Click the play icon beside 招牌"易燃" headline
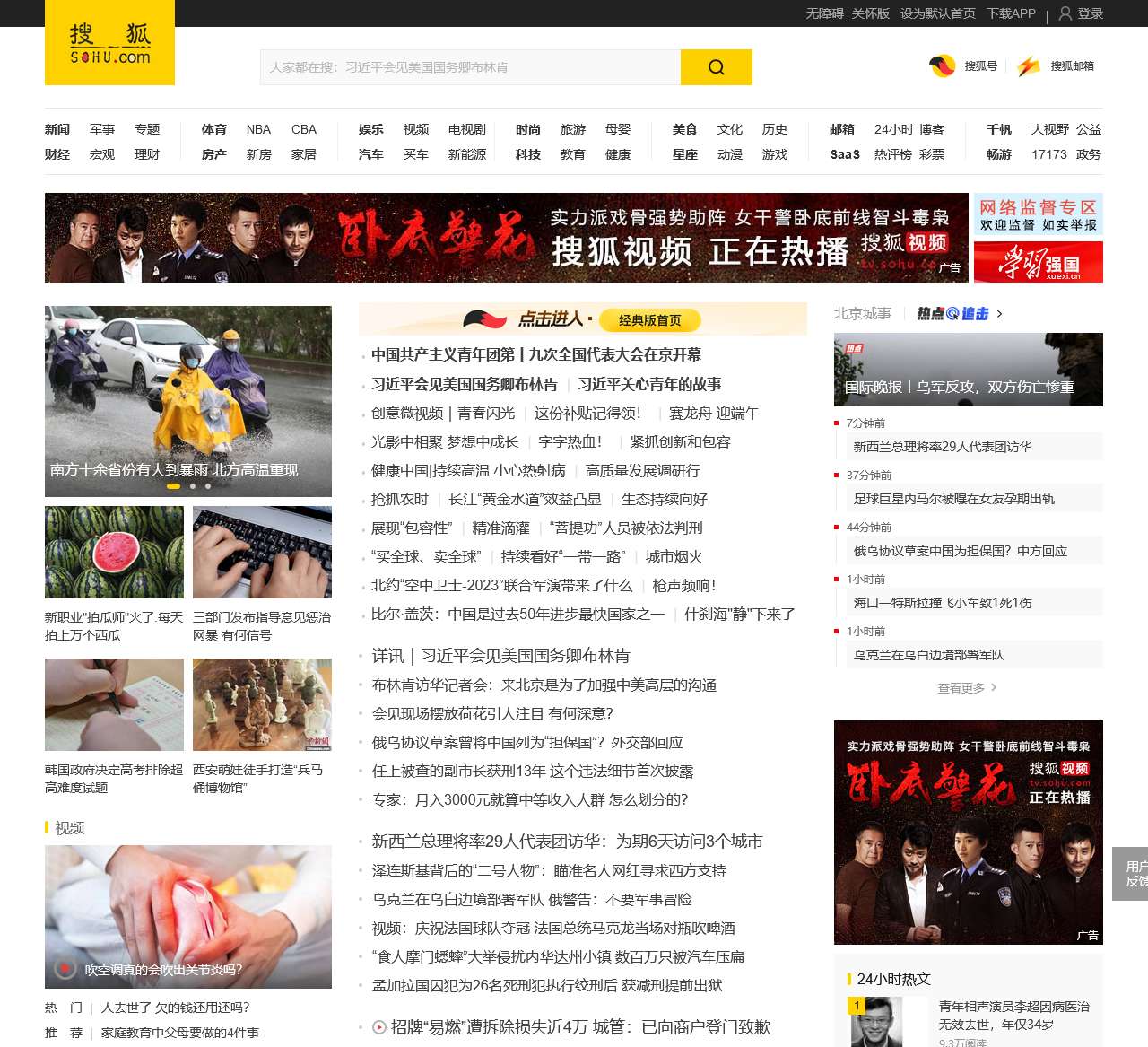This screenshot has width=1148, height=1047. point(379,1027)
